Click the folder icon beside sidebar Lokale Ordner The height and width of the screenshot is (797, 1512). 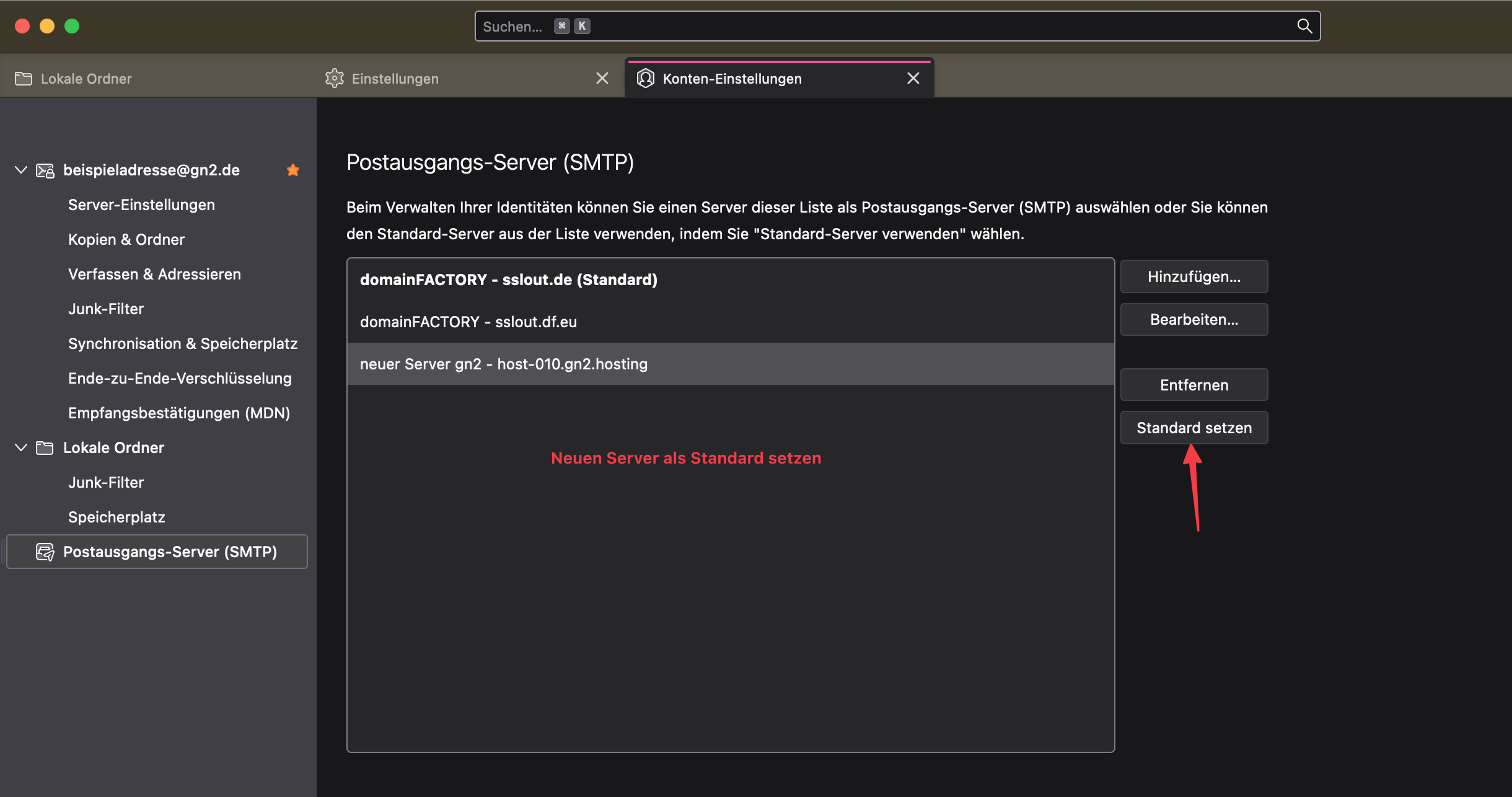point(45,447)
